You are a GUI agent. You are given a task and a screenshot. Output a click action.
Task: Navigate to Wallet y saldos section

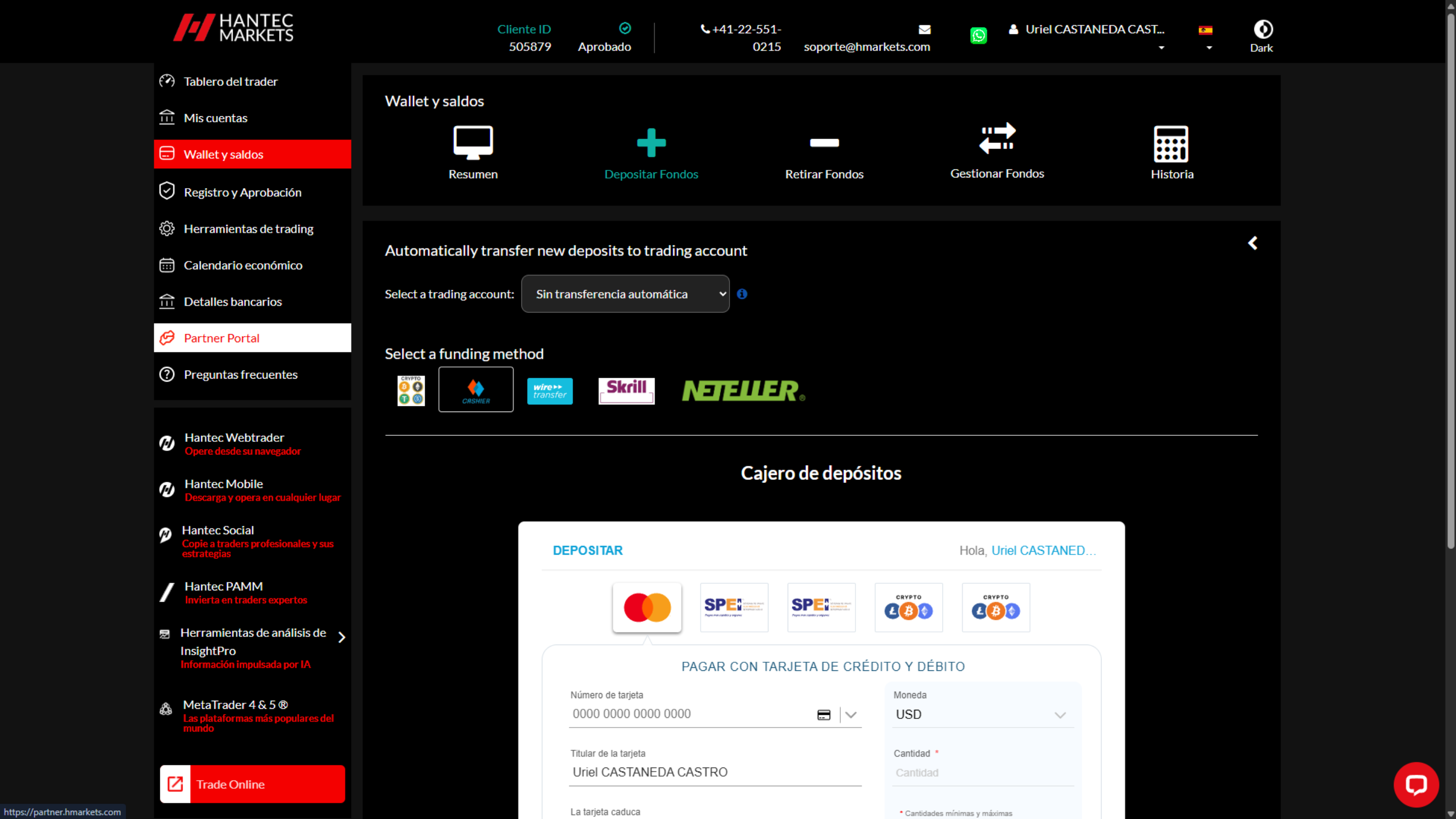223,154
